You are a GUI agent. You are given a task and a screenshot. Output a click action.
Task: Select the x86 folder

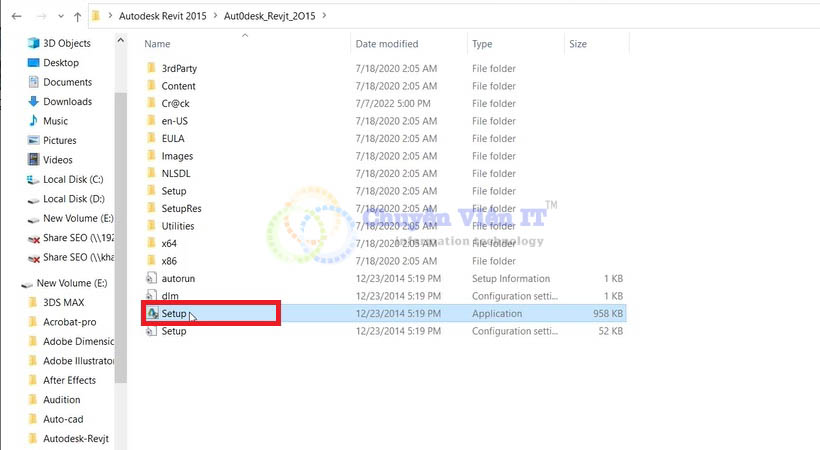click(169, 261)
